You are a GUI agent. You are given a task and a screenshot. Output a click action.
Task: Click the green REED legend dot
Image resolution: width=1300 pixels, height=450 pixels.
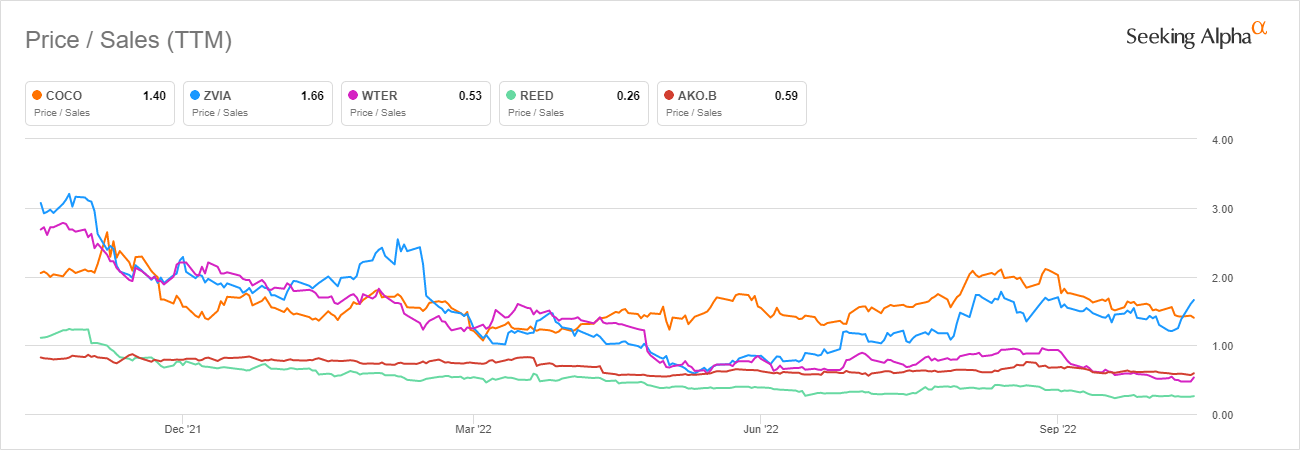click(511, 95)
